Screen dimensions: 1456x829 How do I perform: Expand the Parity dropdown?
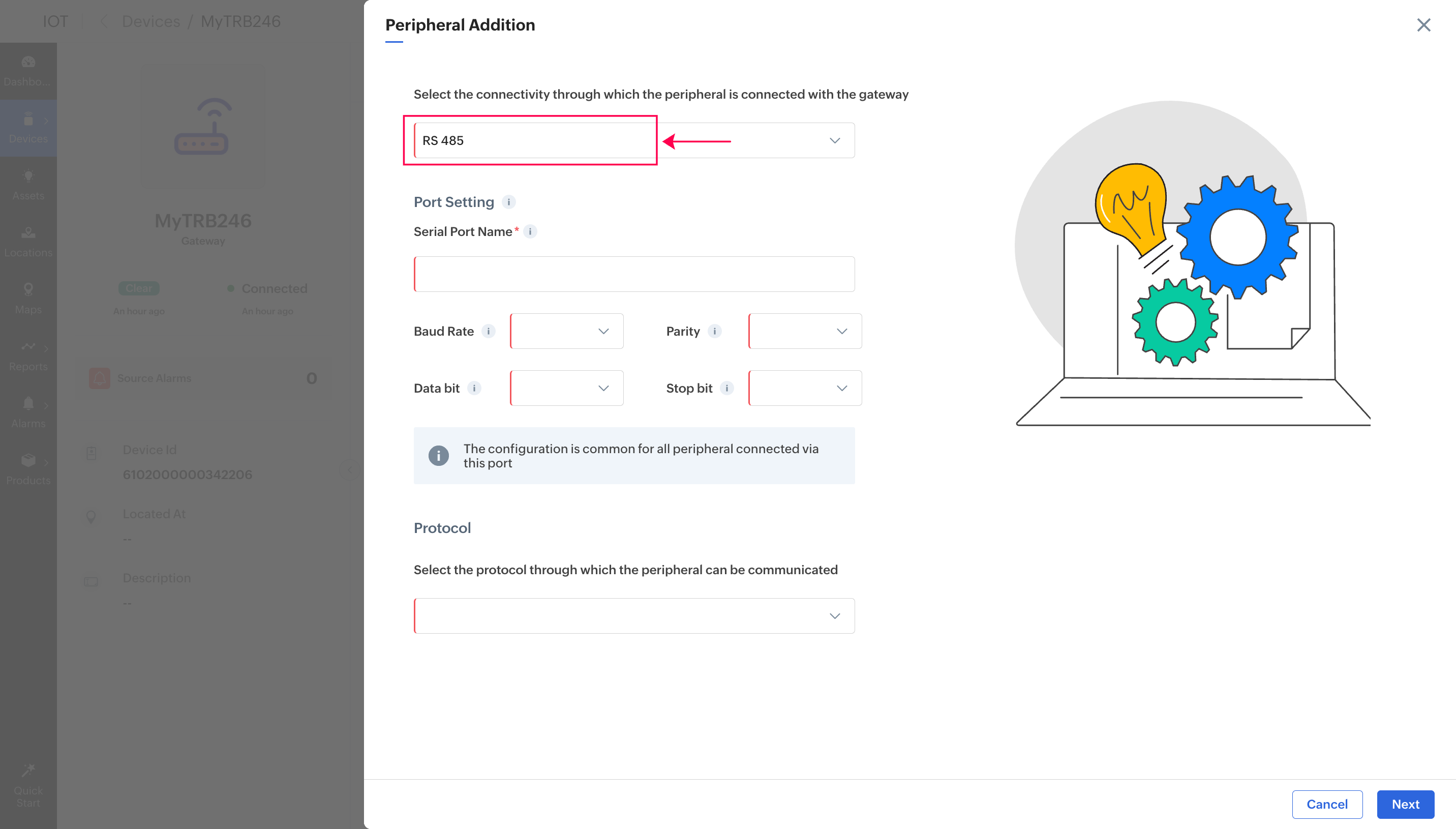805,332
